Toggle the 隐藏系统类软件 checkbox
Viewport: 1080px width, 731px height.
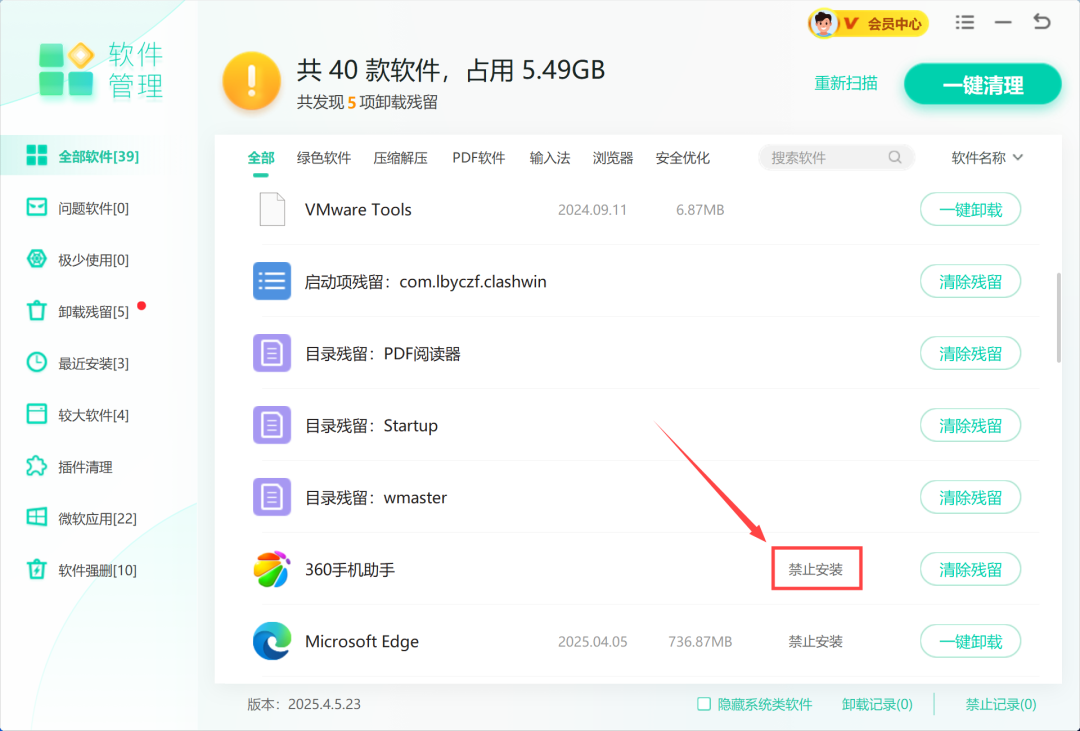[x=703, y=703]
